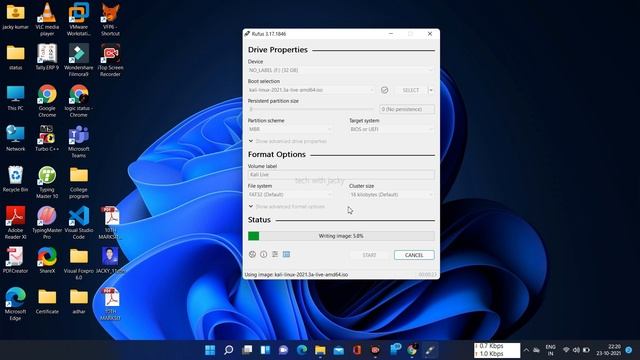Click the SELECT button in Rufus
The image size is (640, 360).
pos(411,90)
